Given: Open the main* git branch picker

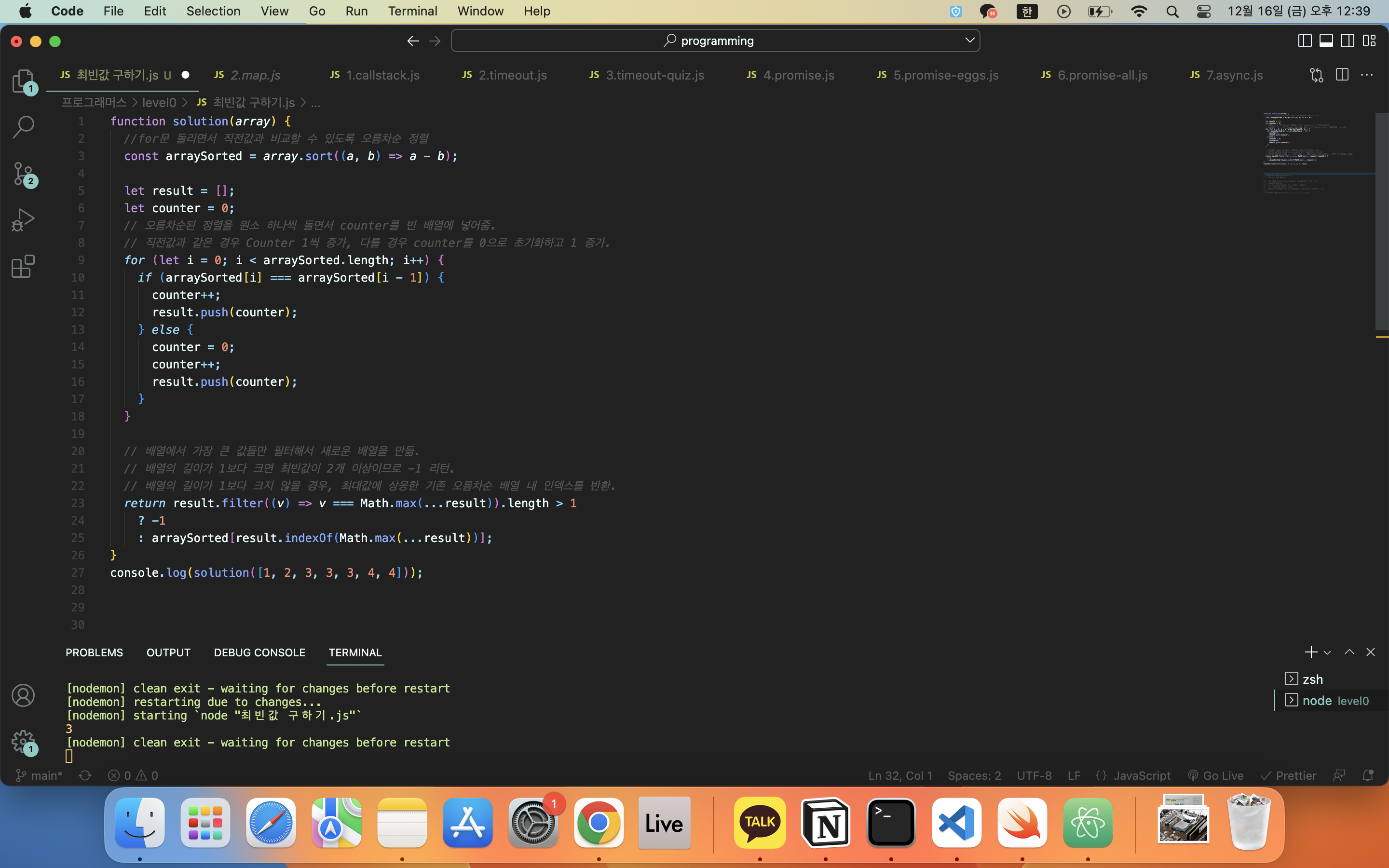Looking at the screenshot, I should pyautogui.click(x=39, y=775).
